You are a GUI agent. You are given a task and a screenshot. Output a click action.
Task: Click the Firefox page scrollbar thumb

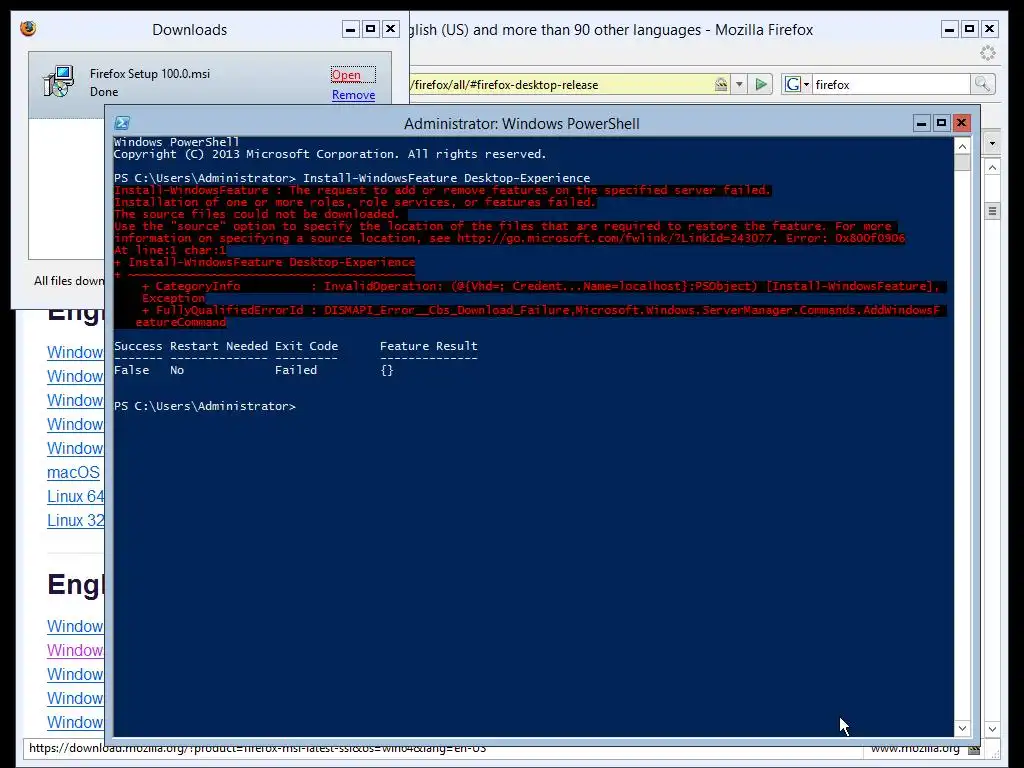pos(992,211)
